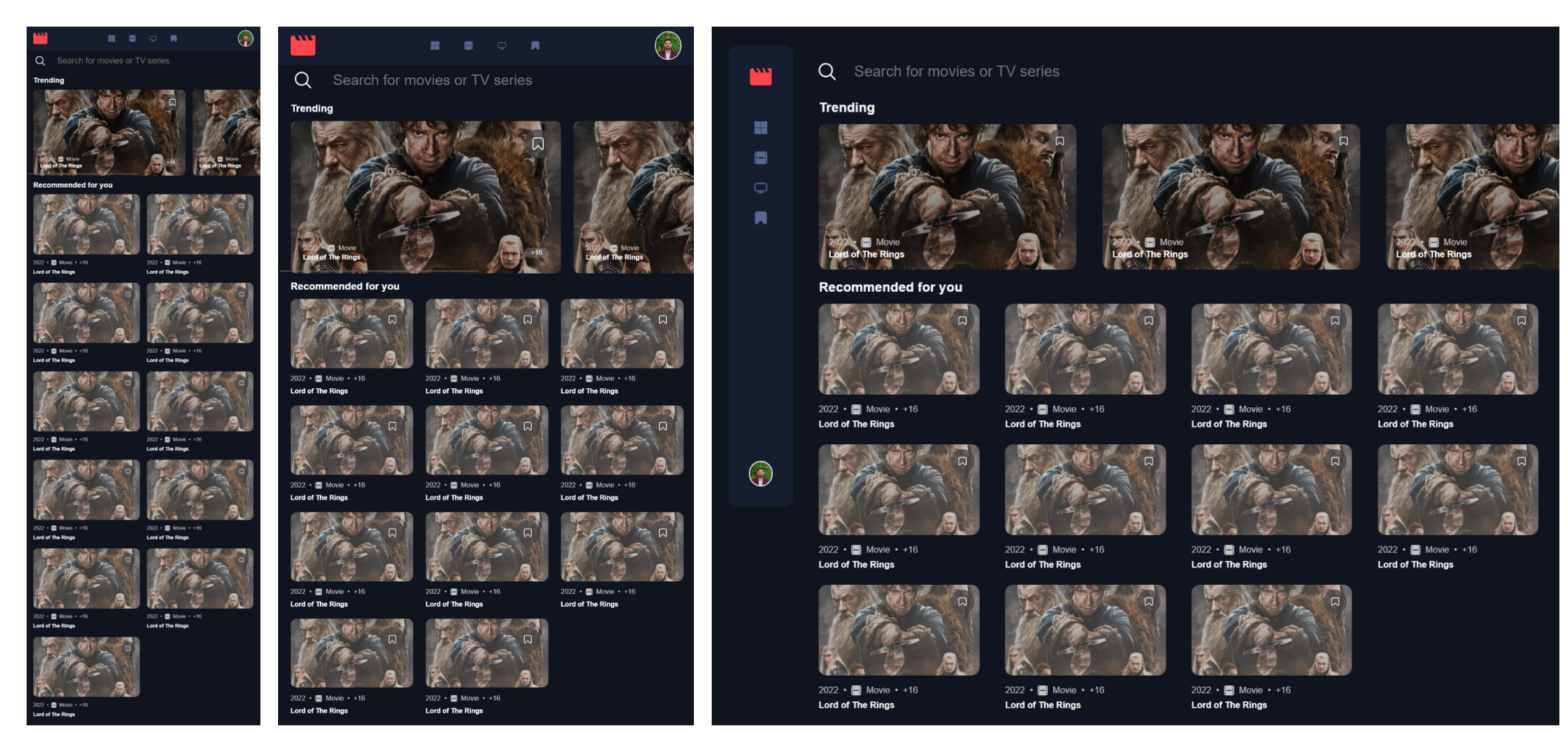The image size is (1568, 734).
Task: Open the Movies film icon in desktop sidebar
Action: coord(761,158)
